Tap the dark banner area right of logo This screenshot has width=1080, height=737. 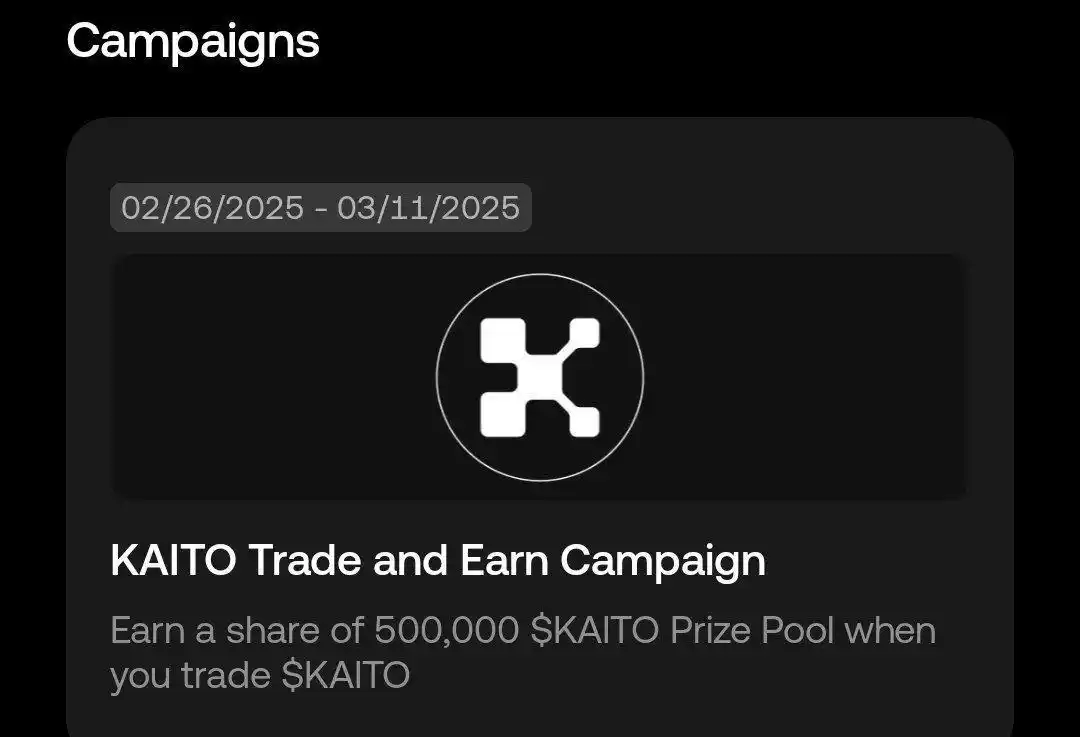tap(806, 377)
